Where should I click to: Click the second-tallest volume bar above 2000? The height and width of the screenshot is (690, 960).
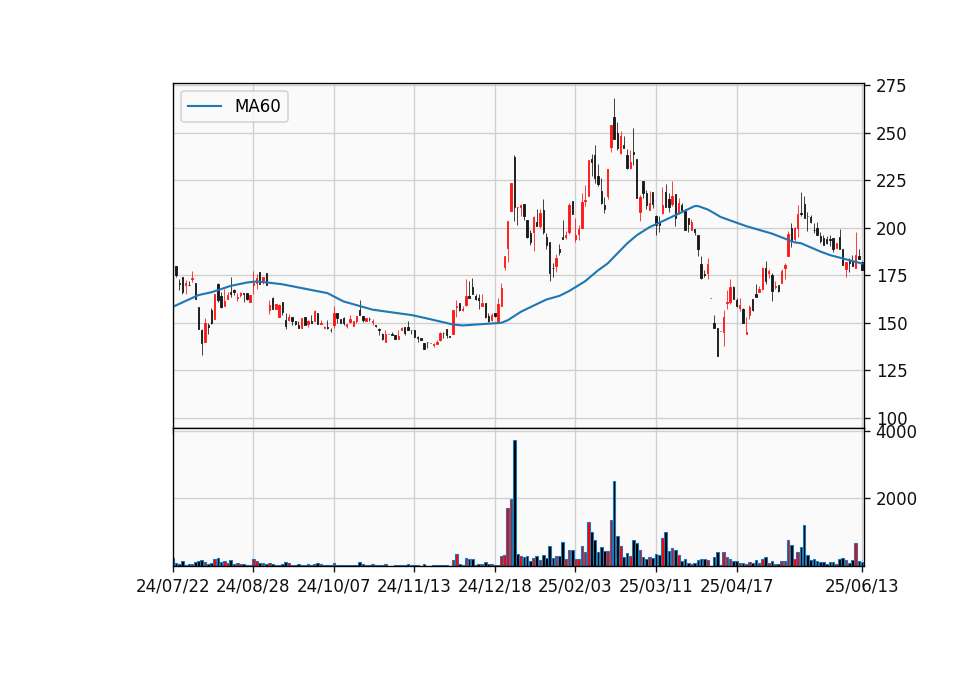pyautogui.click(x=614, y=523)
